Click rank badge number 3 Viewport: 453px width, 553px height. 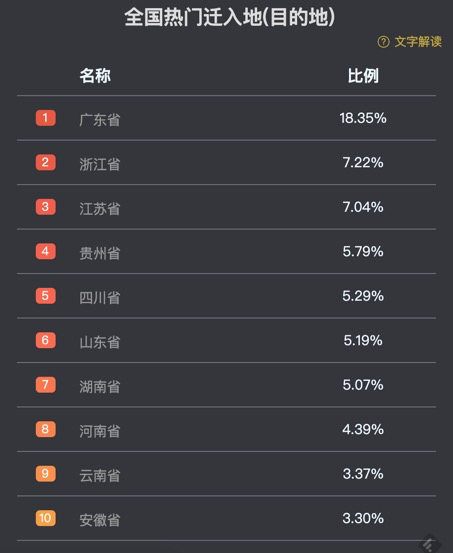46,207
